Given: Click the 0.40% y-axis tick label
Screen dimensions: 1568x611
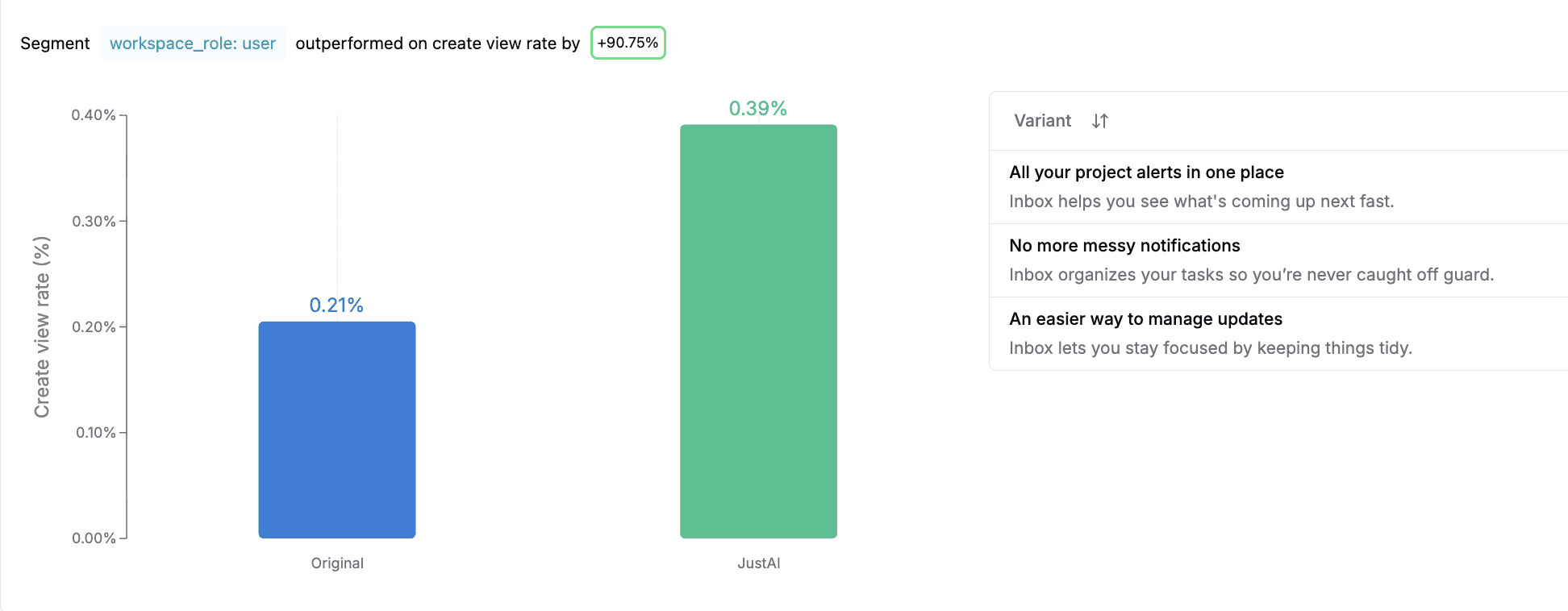Looking at the screenshot, I should point(94,115).
